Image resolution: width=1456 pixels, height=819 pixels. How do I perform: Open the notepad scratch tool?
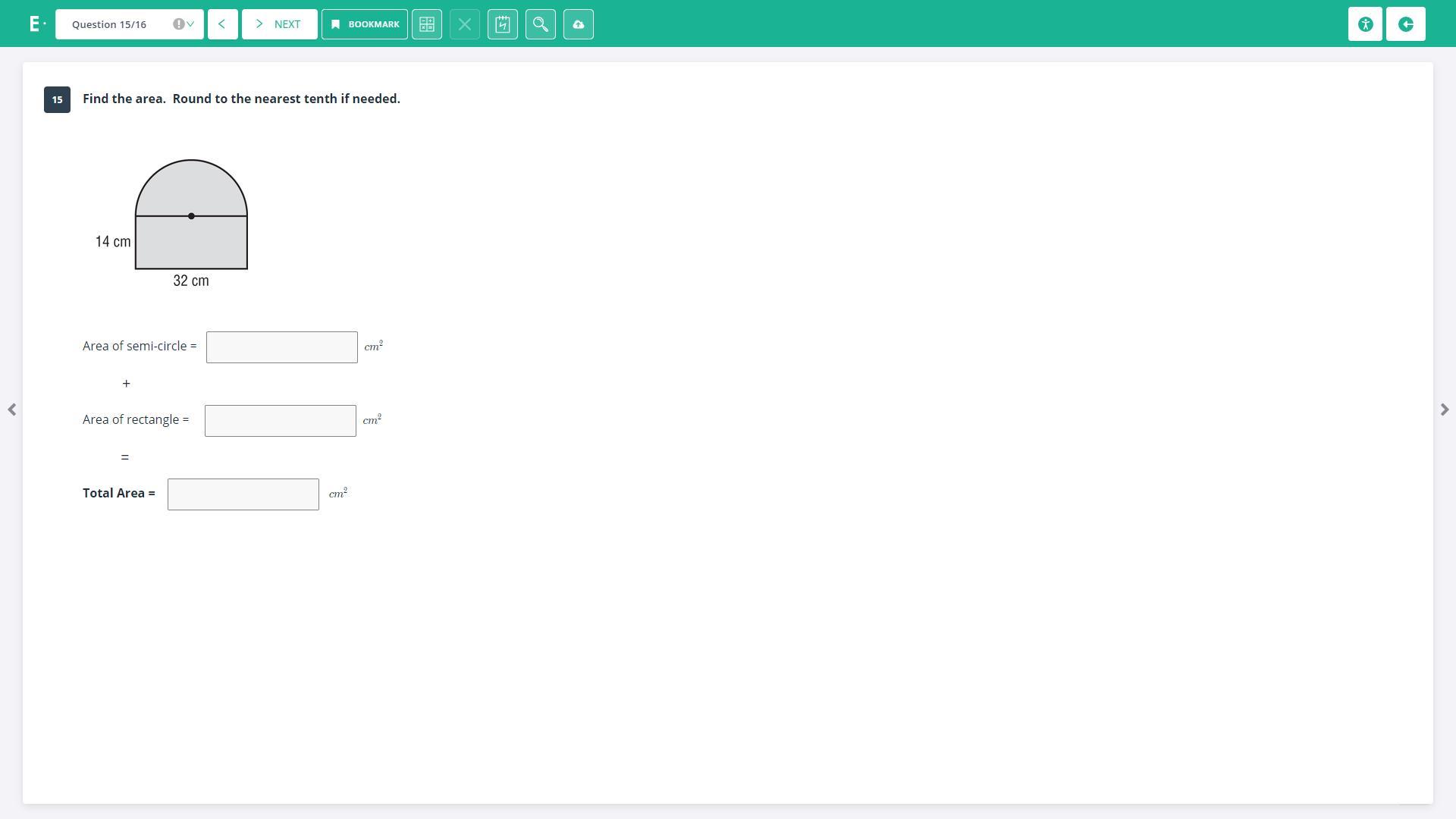click(x=503, y=24)
